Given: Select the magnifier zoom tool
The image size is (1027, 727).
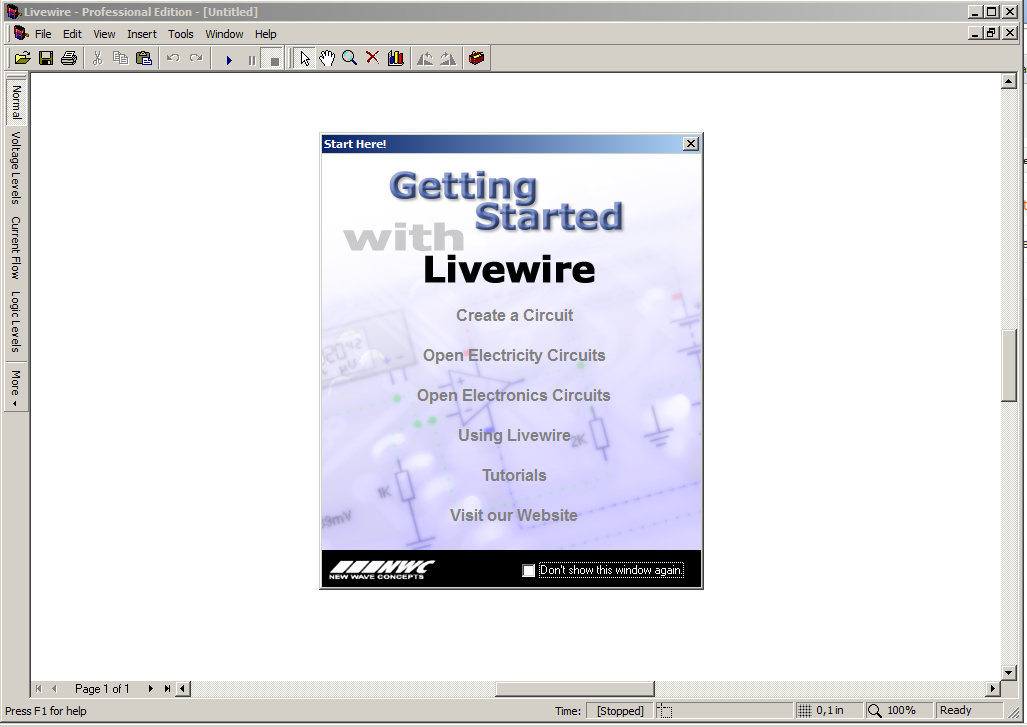Looking at the screenshot, I should point(350,58).
